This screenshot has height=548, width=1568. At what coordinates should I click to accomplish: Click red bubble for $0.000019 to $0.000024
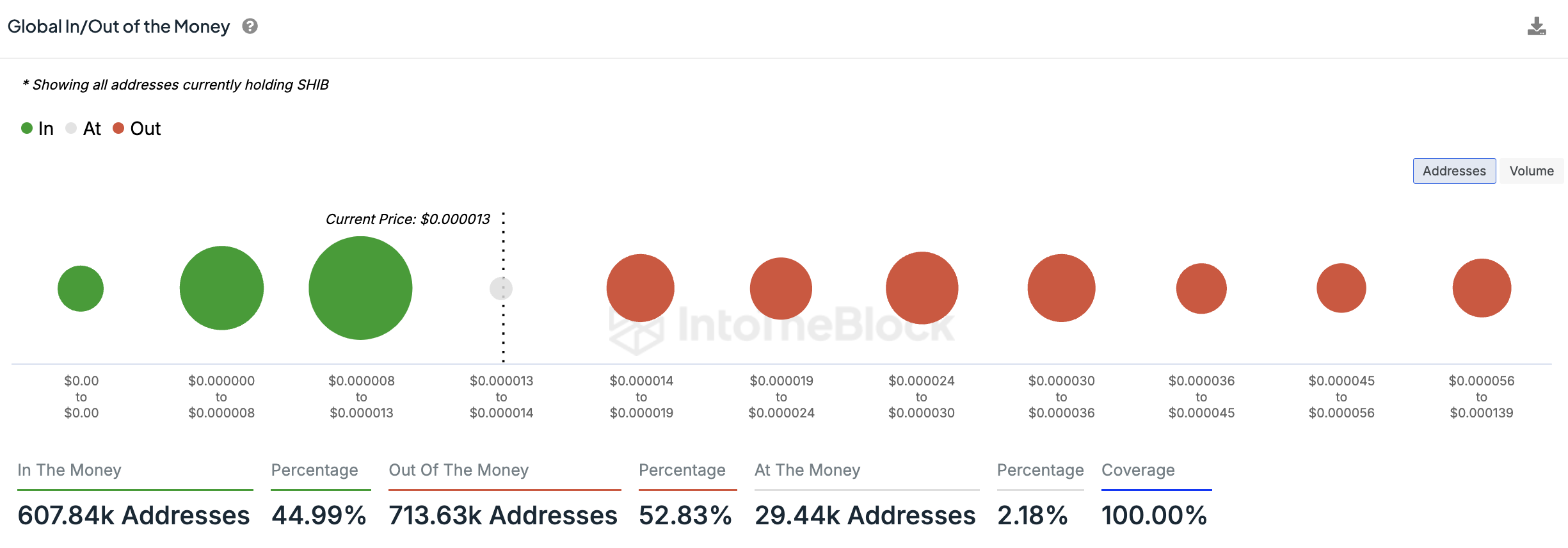pos(781,289)
